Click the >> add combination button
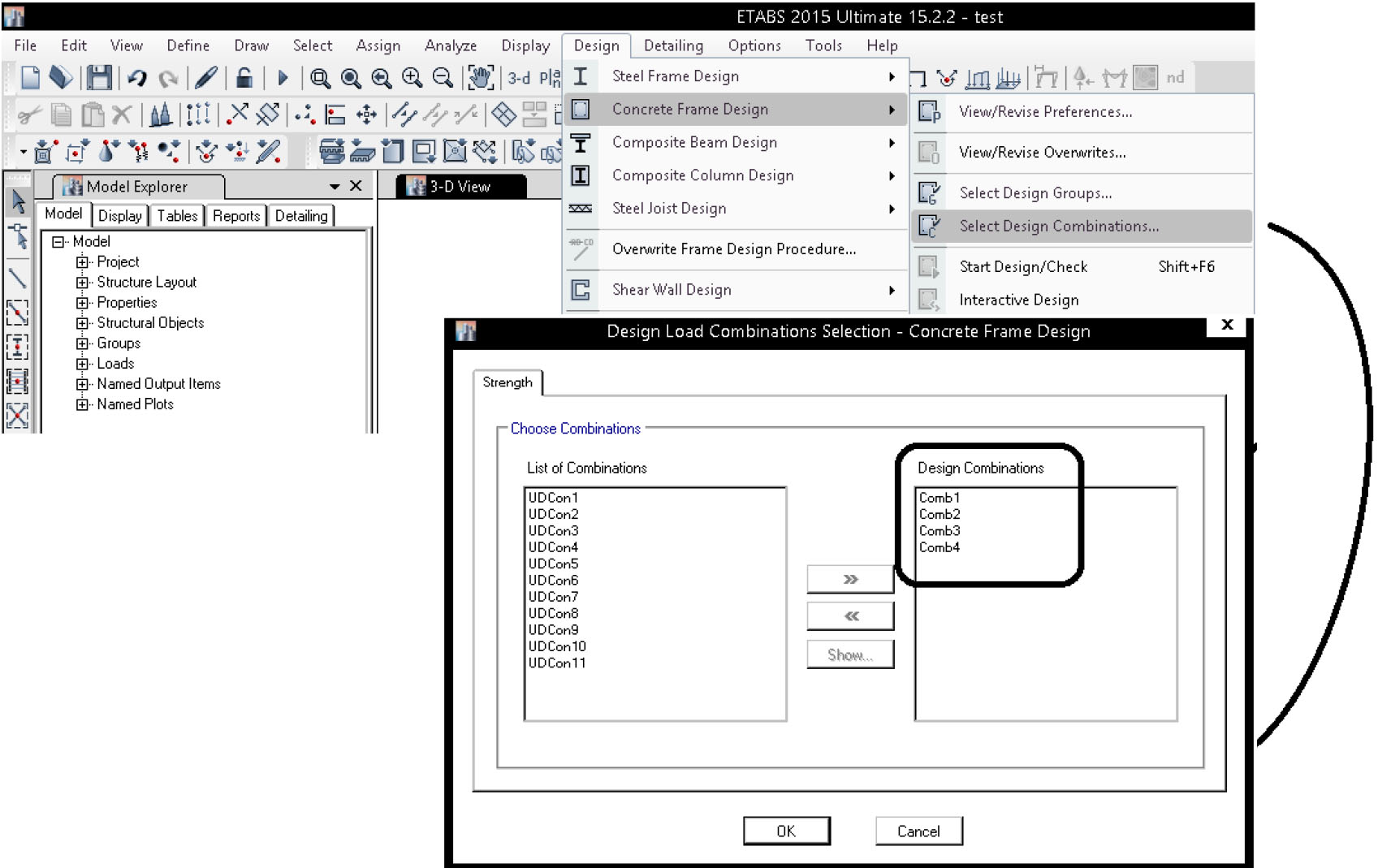 pos(850,580)
